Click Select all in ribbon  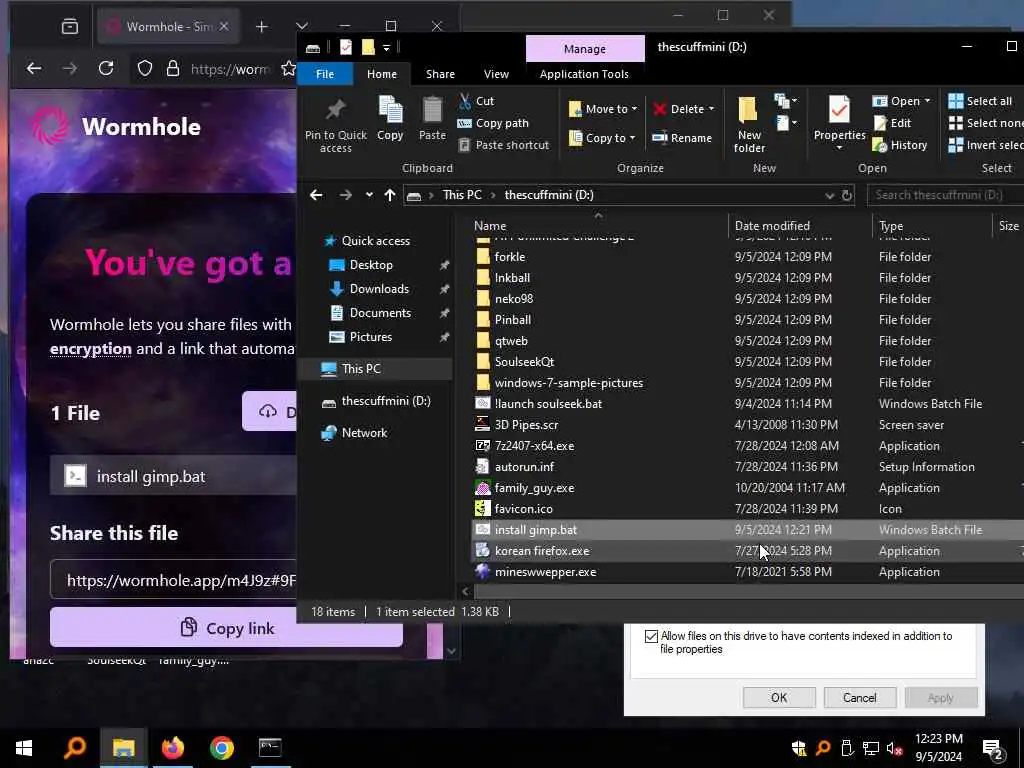coord(980,101)
